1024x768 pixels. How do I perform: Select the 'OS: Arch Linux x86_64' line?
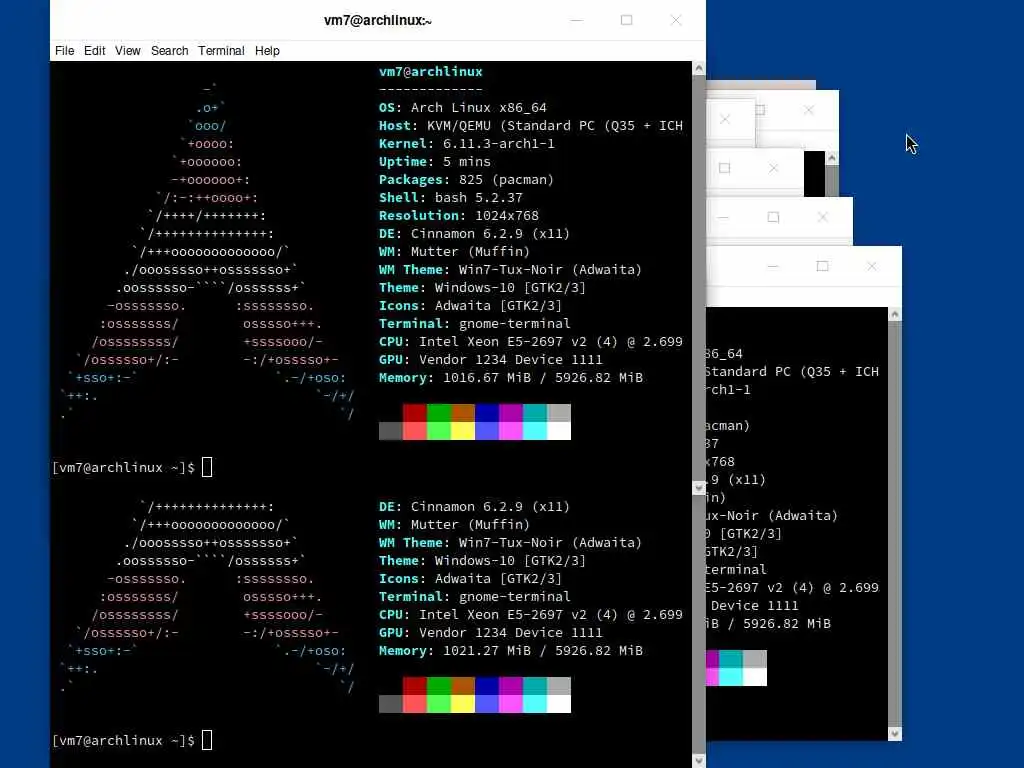(x=462, y=108)
